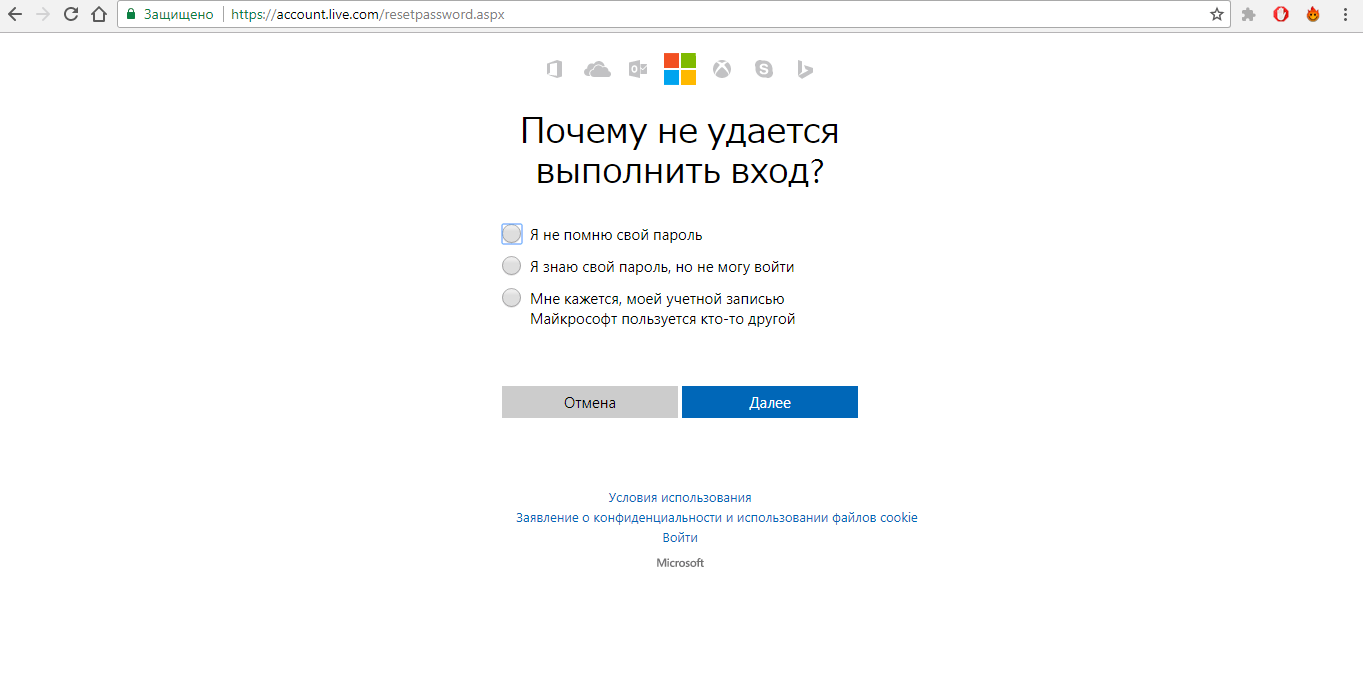Click the heading 'Почему не удается выполнить вход?'

(x=680, y=150)
